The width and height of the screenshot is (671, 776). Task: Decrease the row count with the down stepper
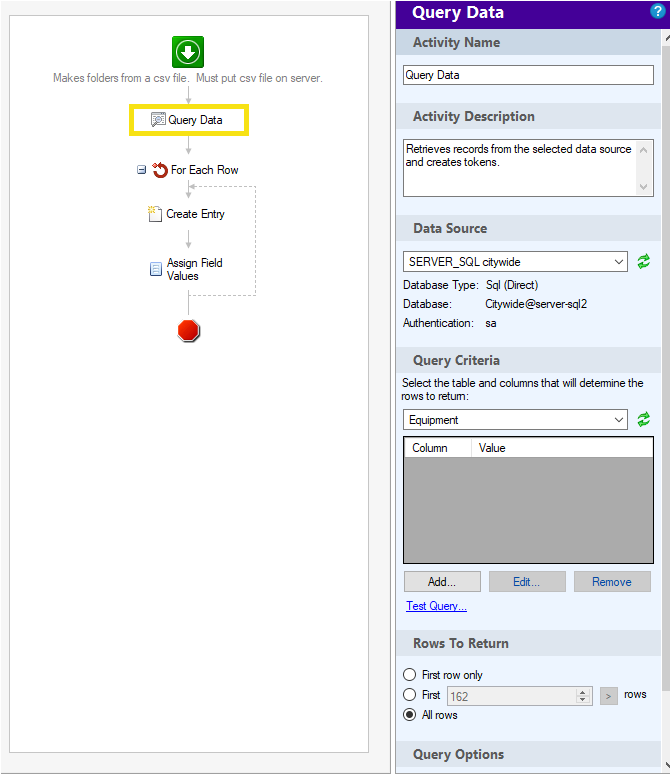click(x=583, y=700)
